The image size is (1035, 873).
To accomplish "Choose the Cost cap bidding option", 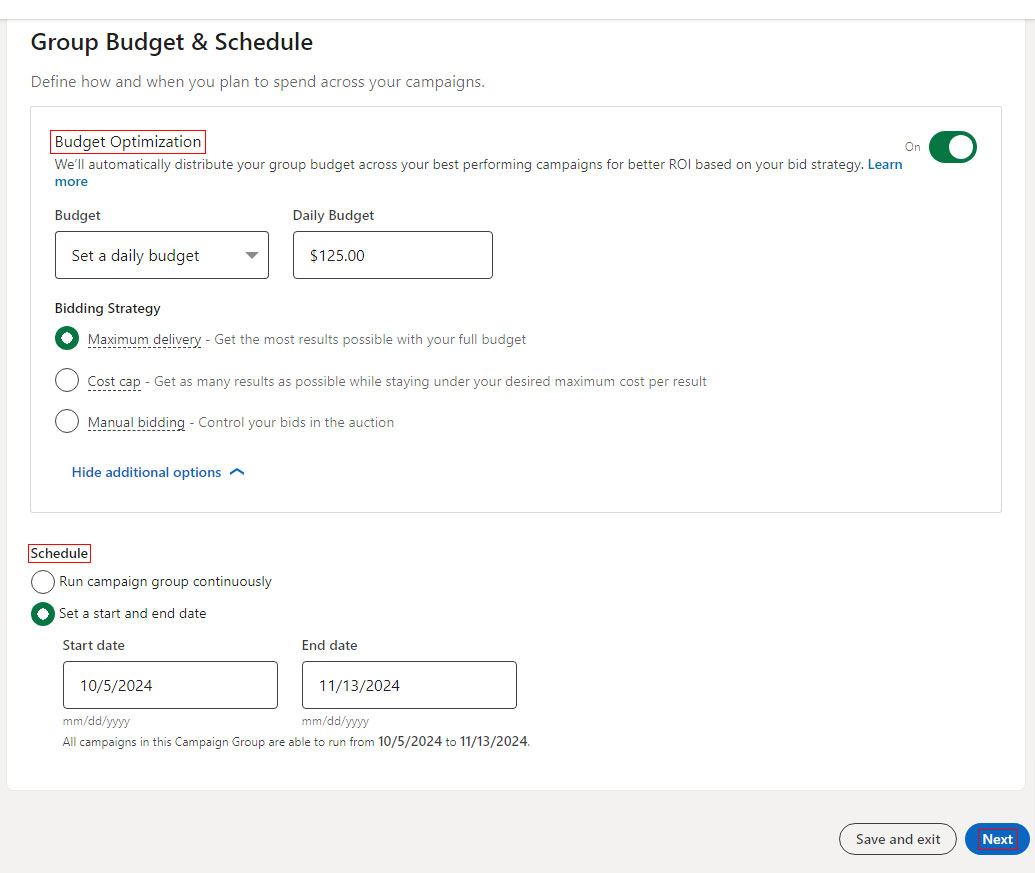I will pos(67,380).
